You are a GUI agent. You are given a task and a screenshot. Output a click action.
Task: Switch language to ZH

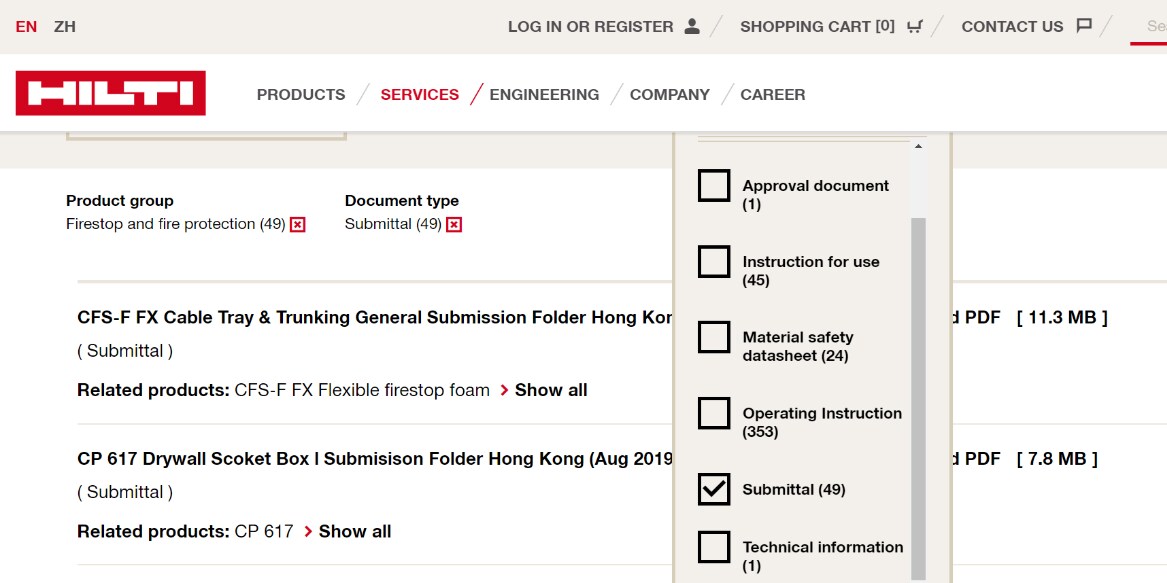(65, 27)
